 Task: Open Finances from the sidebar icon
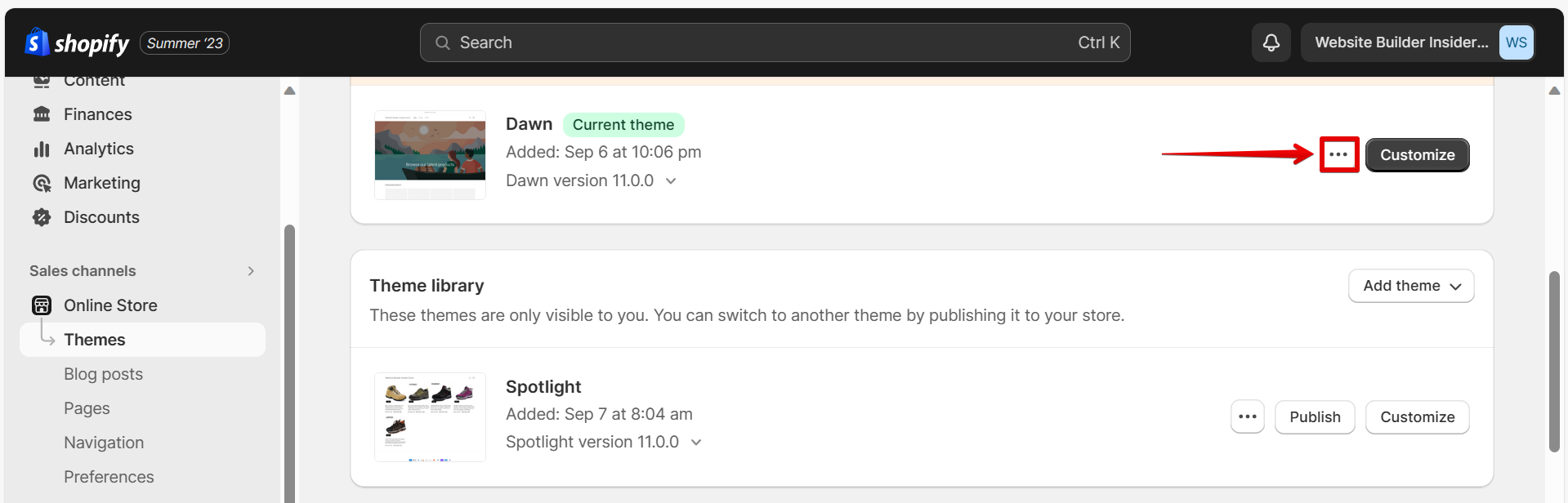[x=42, y=114]
